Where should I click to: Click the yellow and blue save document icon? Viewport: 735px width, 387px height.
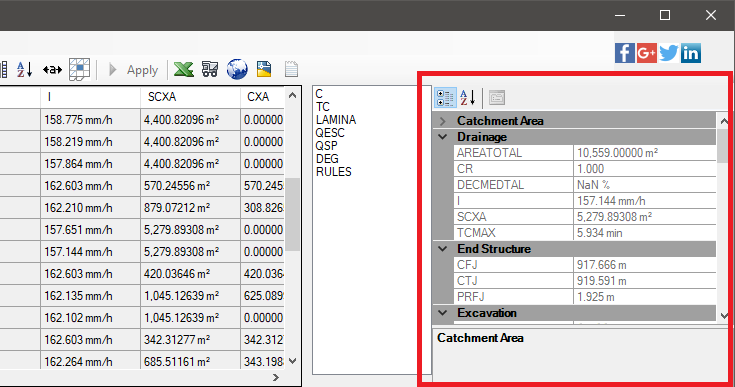(x=264, y=69)
